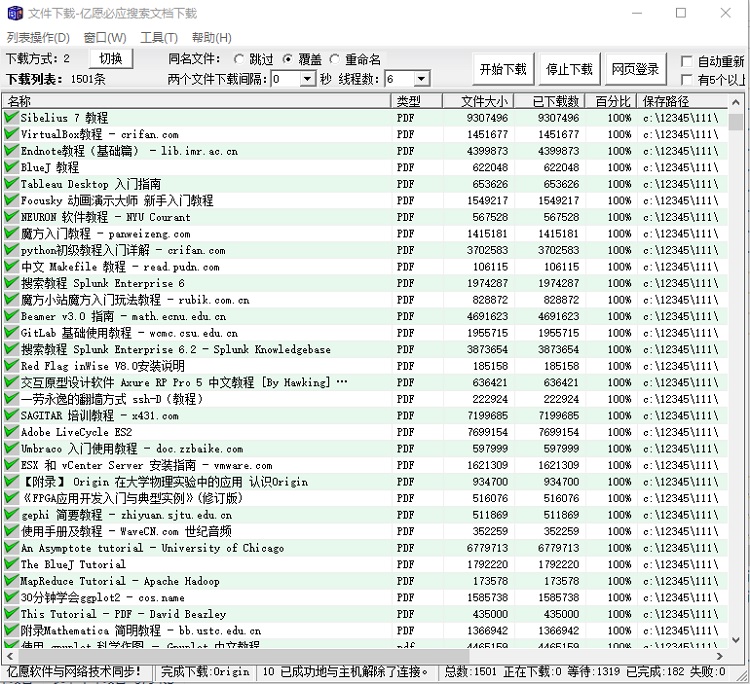Select the 一劳永逸的翻墙方式 ssh-D row name
Viewport: 750px width, 684px height.
pyautogui.click(x=112, y=398)
